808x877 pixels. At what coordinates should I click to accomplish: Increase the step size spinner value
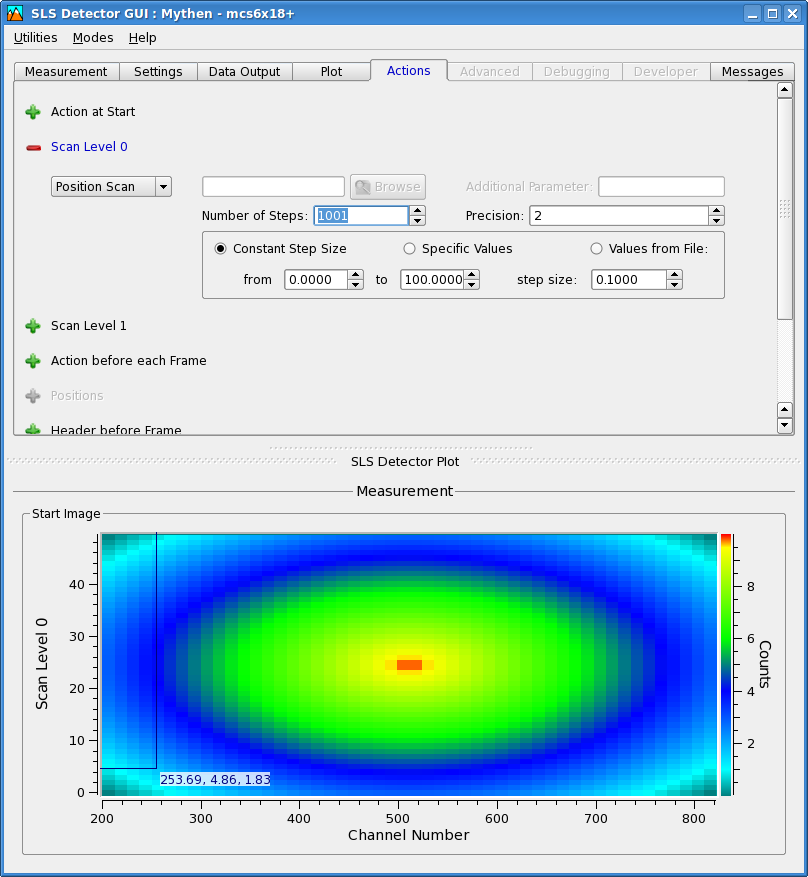[675, 275]
